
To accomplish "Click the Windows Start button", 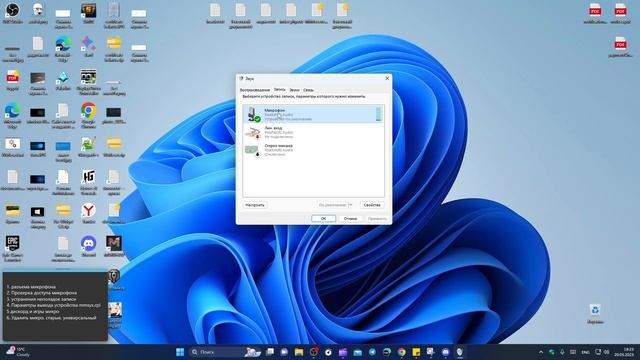I will 180,352.
